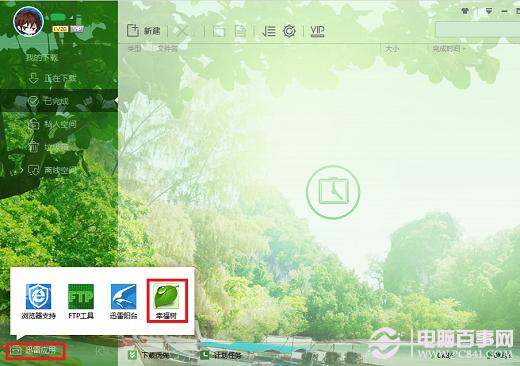This screenshot has height=366, width=520.
Task: Click the 我的下载 heading
Action: [x=42, y=58]
